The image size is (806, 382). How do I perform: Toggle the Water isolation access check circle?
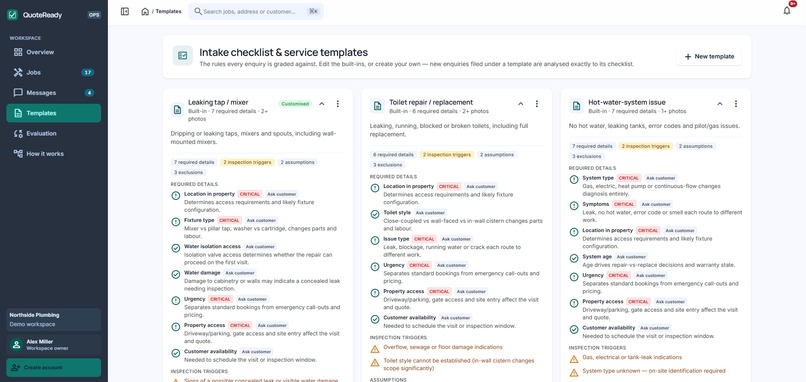[x=176, y=248]
